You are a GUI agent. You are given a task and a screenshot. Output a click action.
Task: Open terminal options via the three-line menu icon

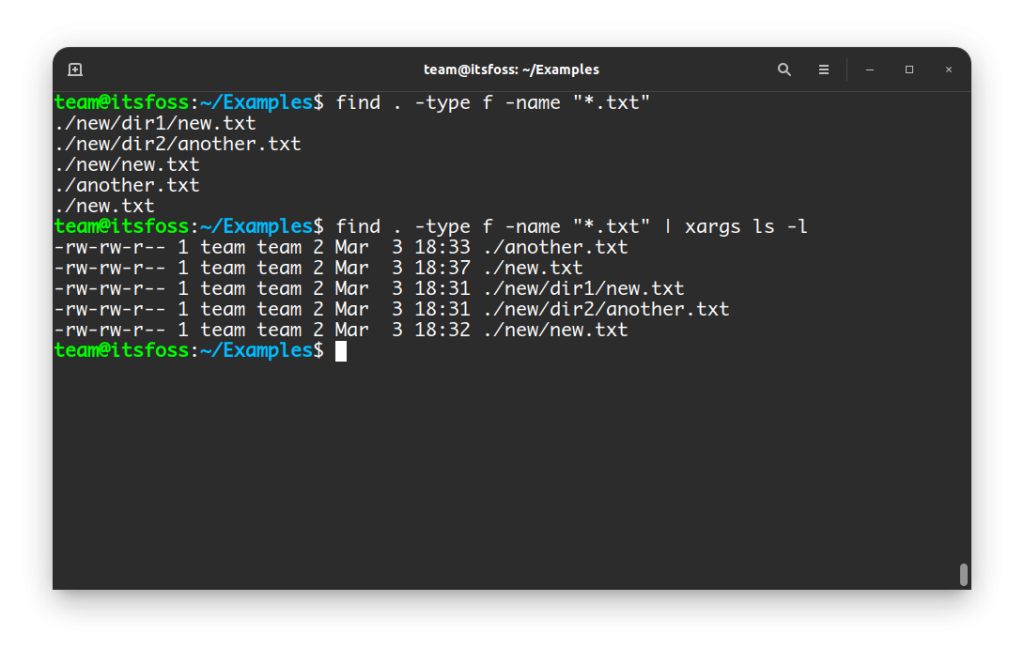tap(823, 69)
